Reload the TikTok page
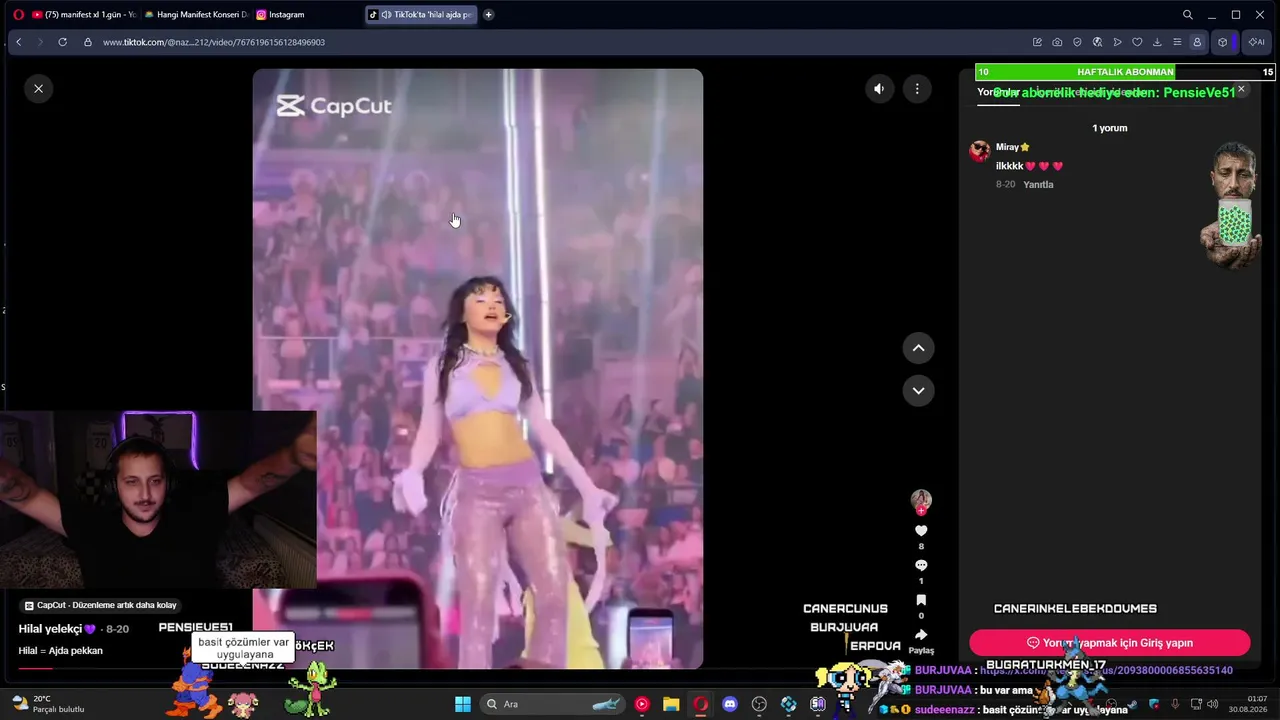The height and width of the screenshot is (720, 1280). pos(62,42)
